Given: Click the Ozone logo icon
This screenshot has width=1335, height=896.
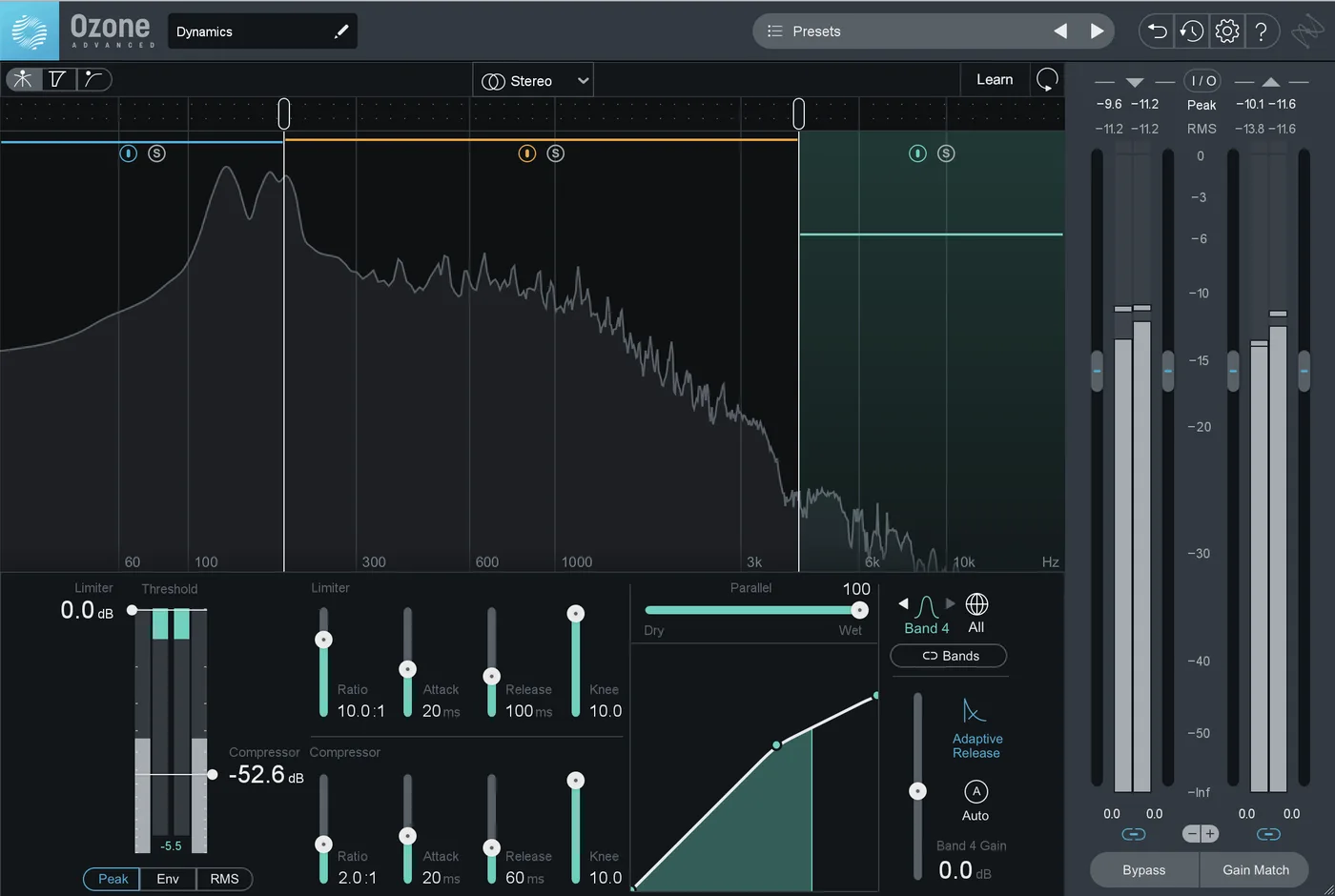Looking at the screenshot, I should [x=30, y=31].
